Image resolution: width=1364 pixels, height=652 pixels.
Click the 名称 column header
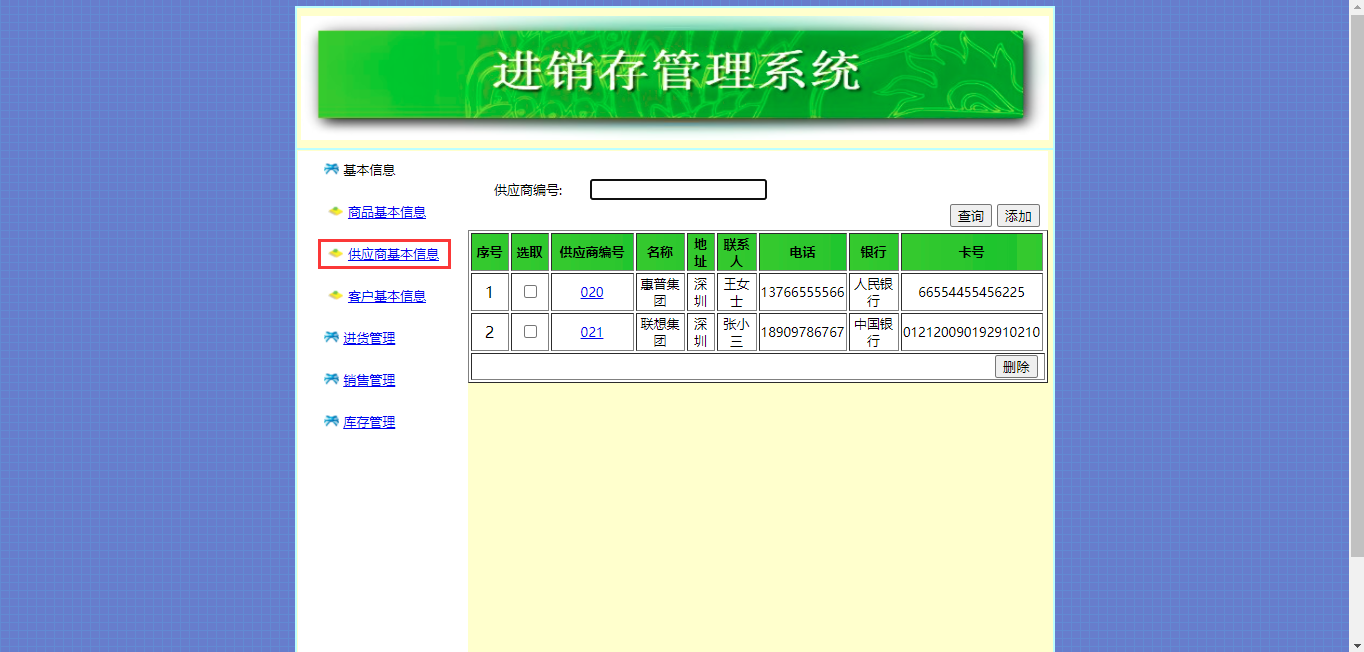pos(660,252)
